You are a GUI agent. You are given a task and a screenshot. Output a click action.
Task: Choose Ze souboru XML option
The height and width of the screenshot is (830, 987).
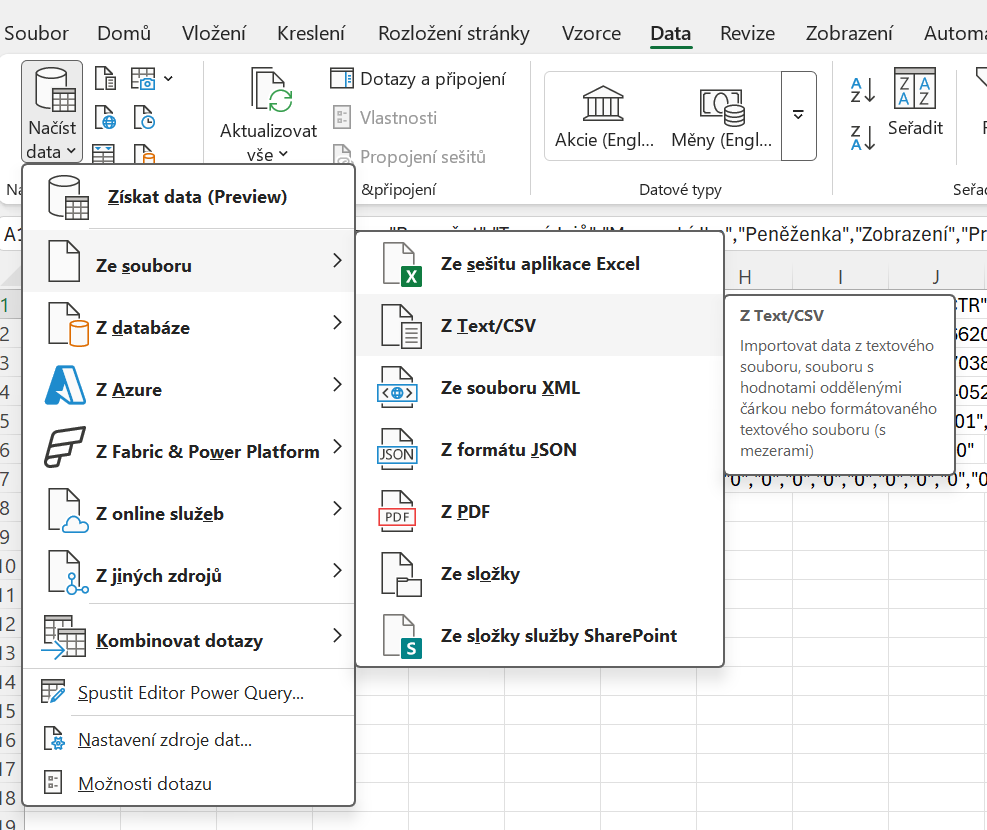540,388
